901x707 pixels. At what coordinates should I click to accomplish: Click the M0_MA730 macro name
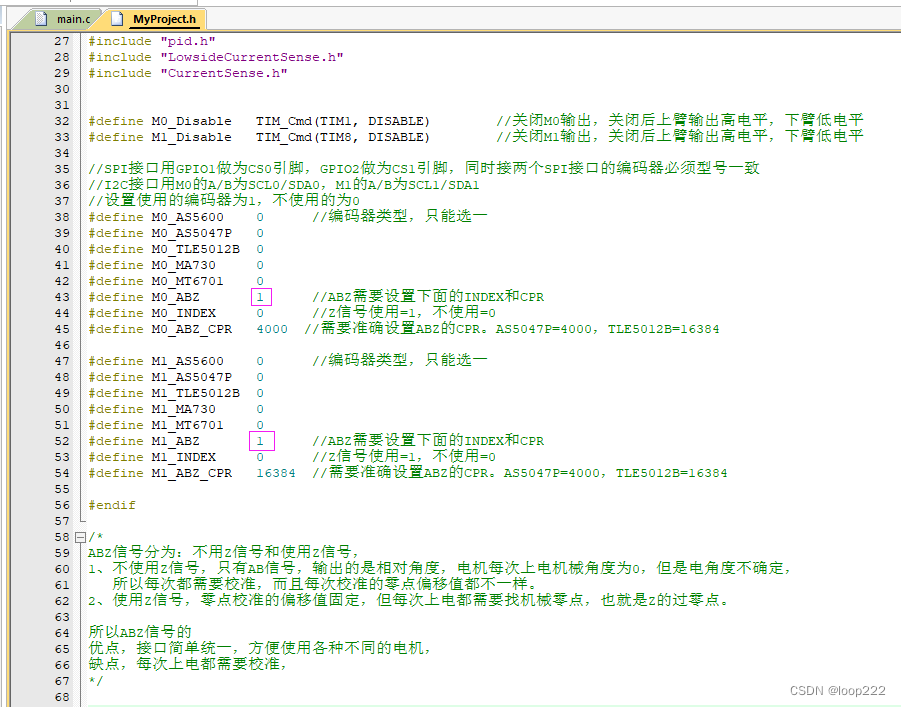pos(183,266)
